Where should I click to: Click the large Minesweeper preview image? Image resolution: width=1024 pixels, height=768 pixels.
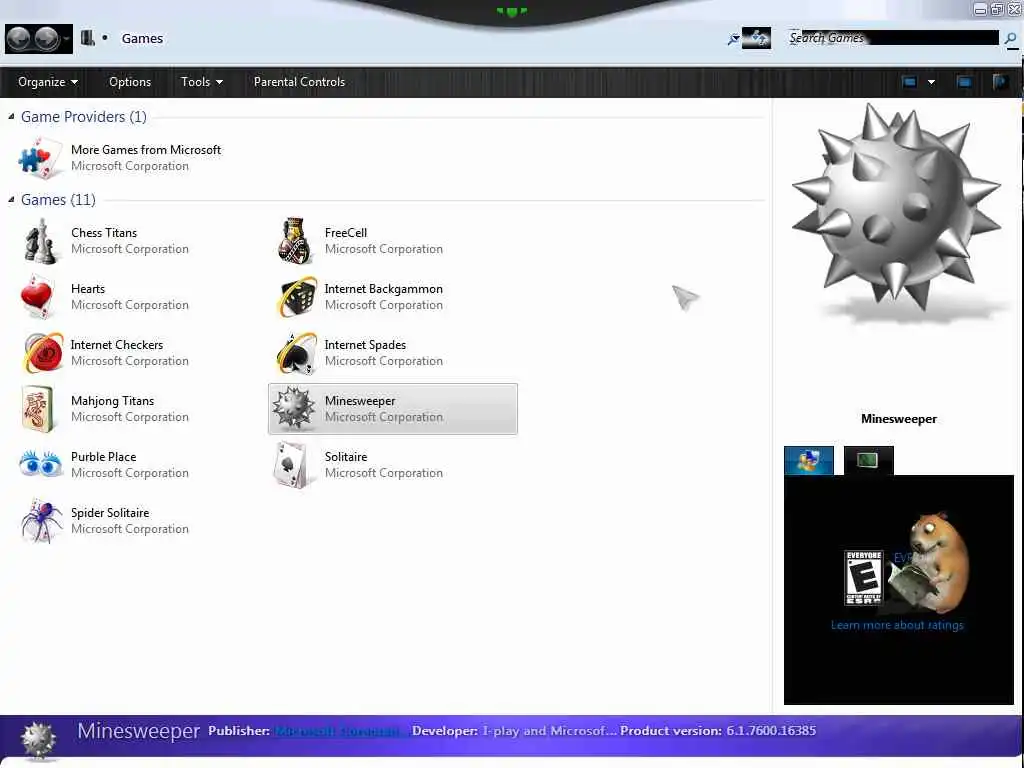point(897,212)
